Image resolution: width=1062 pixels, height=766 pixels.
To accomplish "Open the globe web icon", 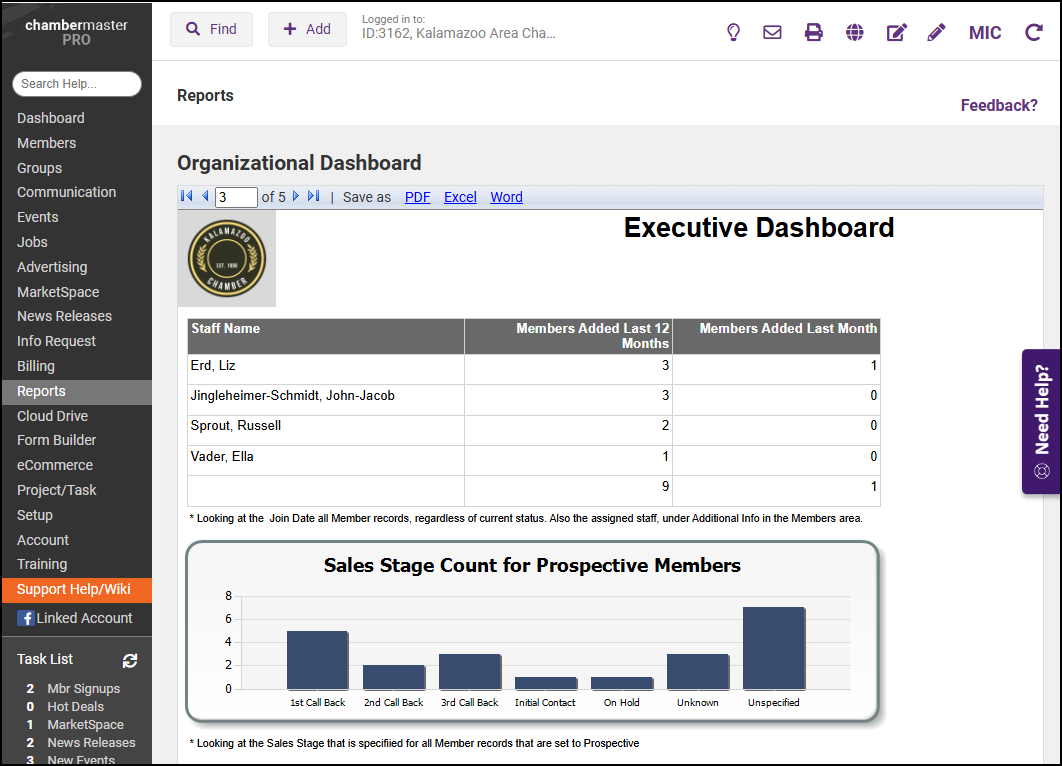I will (x=854, y=32).
